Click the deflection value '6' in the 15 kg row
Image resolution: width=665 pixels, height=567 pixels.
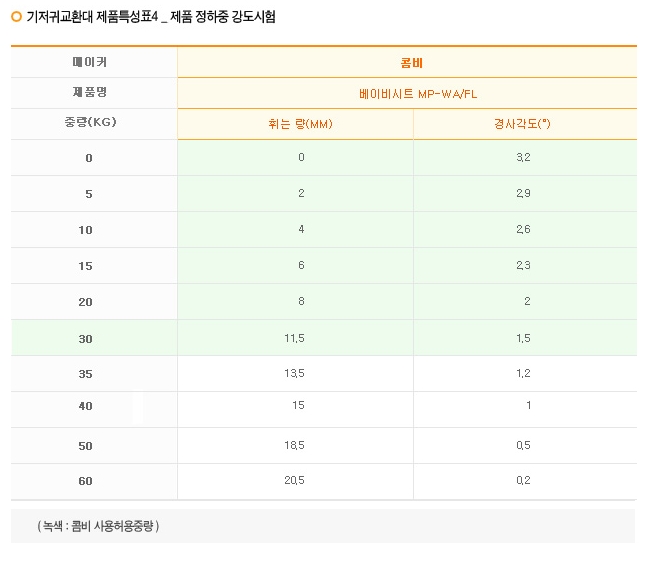click(301, 265)
